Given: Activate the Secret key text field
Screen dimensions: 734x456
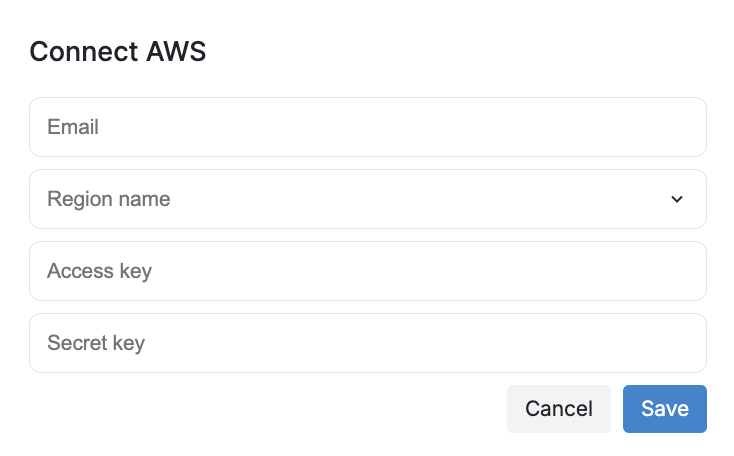Looking at the screenshot, I should 367,343.
